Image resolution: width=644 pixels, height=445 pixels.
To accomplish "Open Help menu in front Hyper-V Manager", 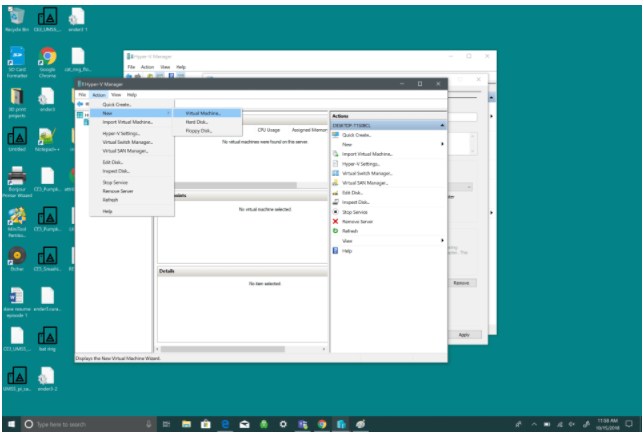I will 132,95.
